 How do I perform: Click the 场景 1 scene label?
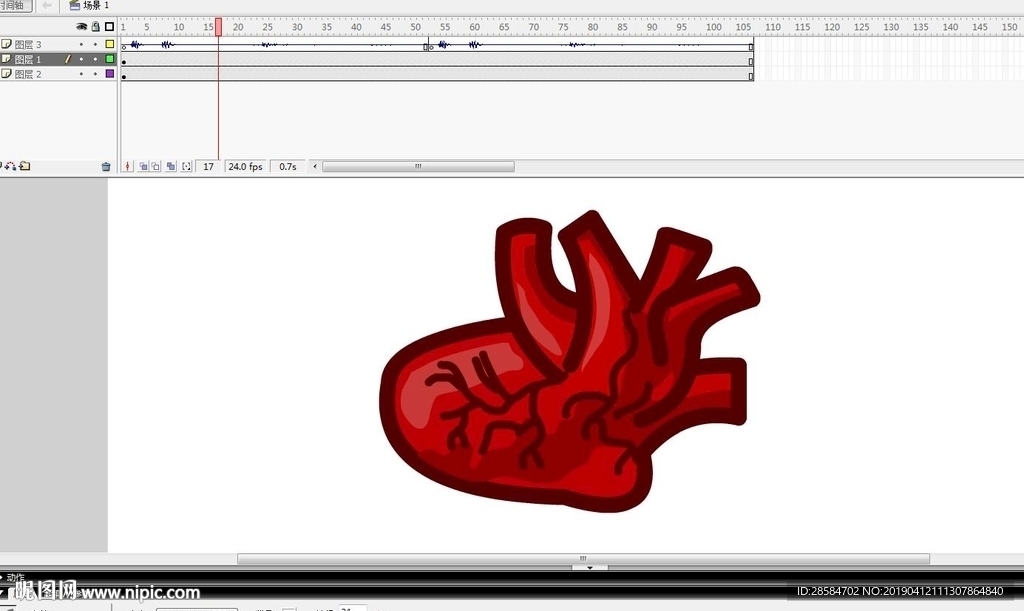tap(96, 5)
